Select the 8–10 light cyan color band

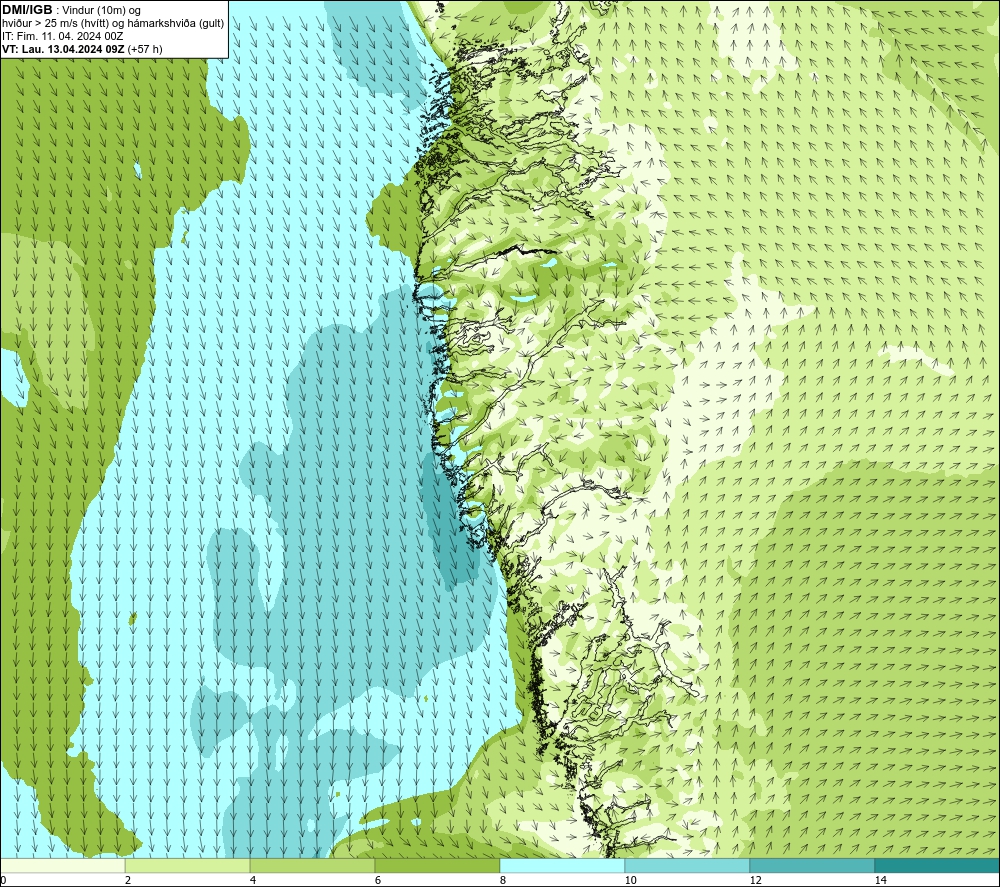coord(562,866)
